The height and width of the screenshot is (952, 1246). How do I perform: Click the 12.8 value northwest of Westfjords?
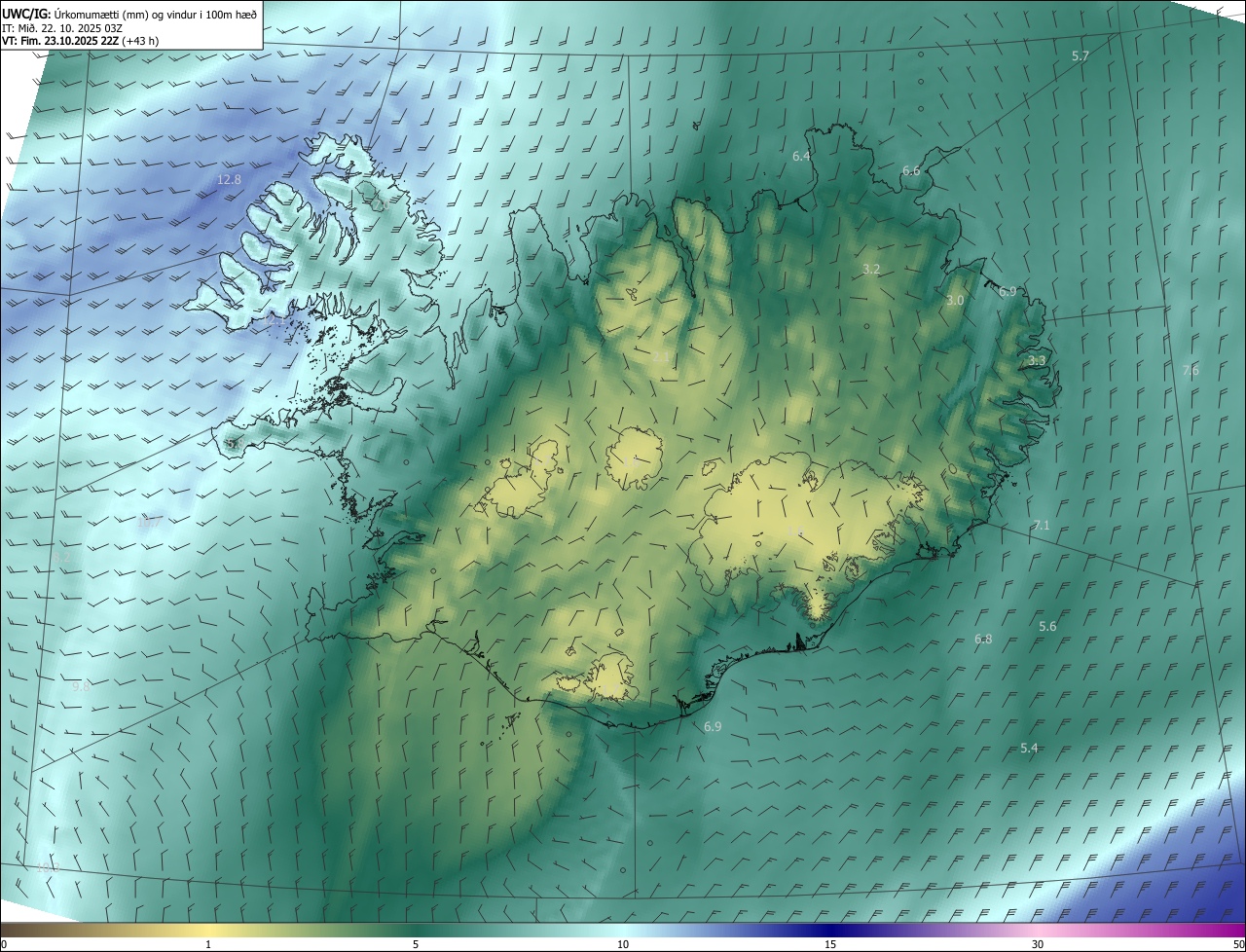click(229, 180)
